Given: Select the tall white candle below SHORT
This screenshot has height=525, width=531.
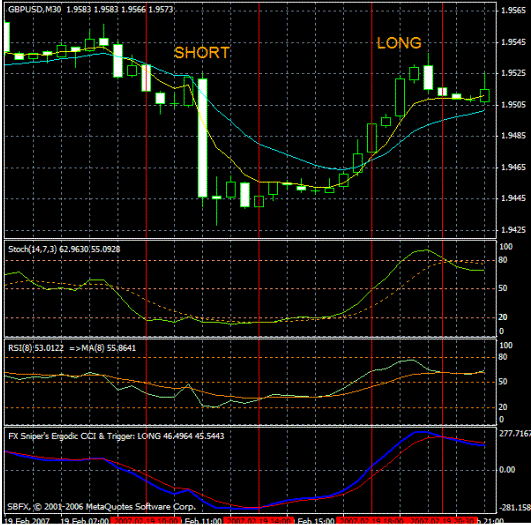Looking at the screenshot, I should [x=203, y=138].
